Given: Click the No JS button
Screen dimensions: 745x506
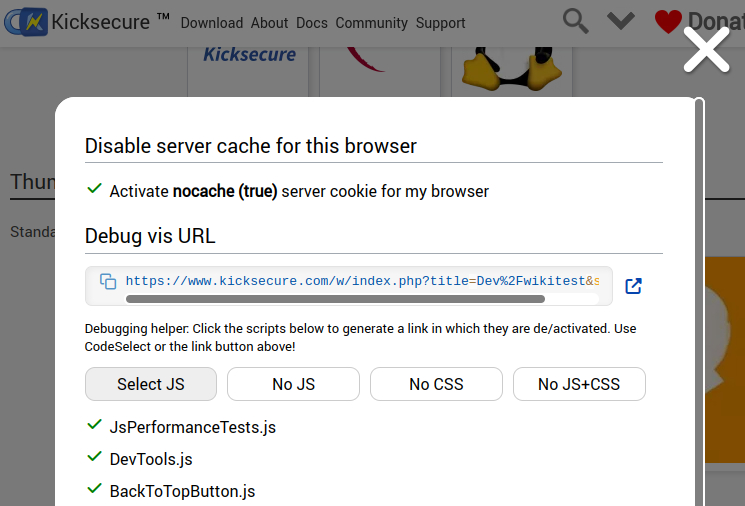Looking at the screenshot, I should click(x=293, y=384).
